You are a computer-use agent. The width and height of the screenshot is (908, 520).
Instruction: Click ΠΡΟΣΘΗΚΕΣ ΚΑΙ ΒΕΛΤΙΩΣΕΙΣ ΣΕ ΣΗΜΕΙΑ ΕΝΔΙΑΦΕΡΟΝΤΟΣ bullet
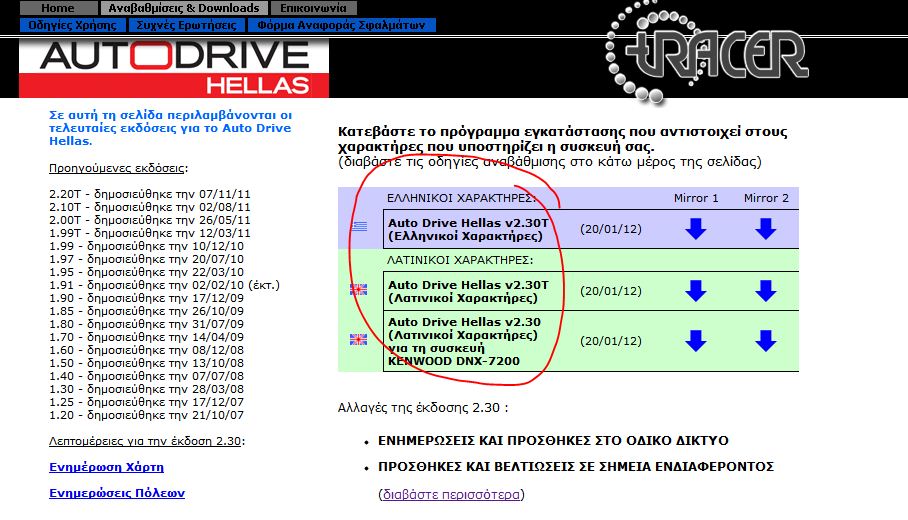pos(576,467)
